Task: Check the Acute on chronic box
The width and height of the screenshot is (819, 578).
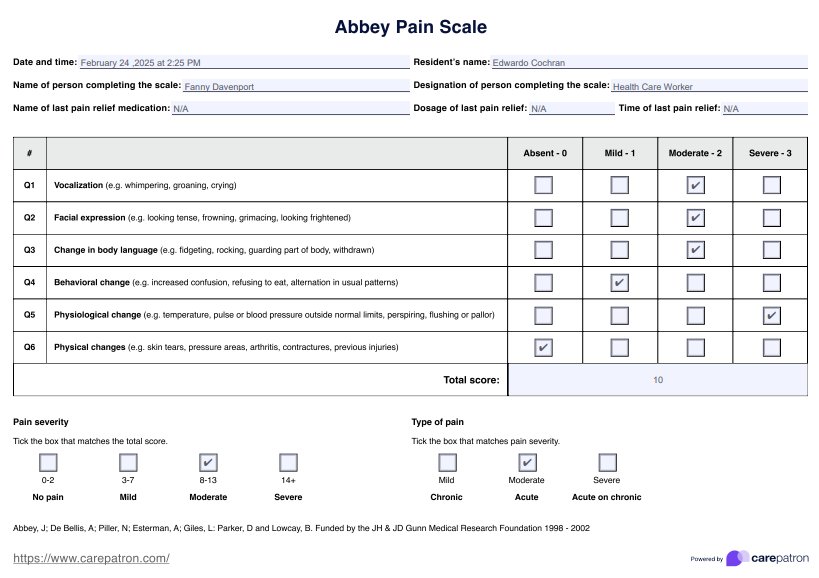Action: (x=607, y=462)
